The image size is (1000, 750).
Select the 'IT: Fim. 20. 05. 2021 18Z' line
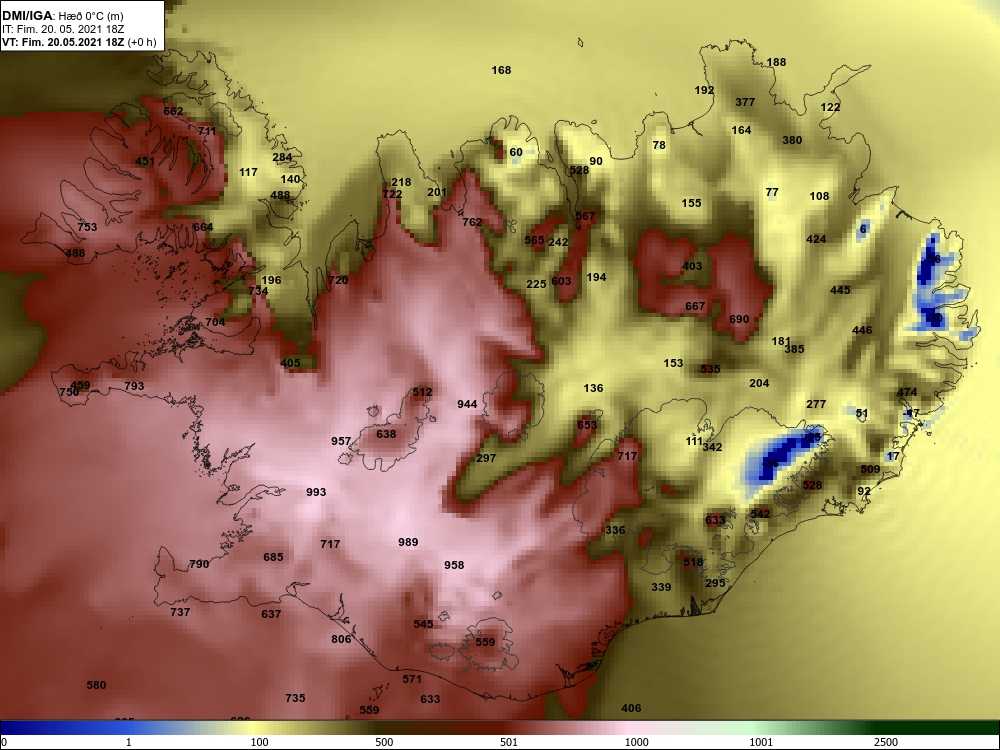point(63,29)
